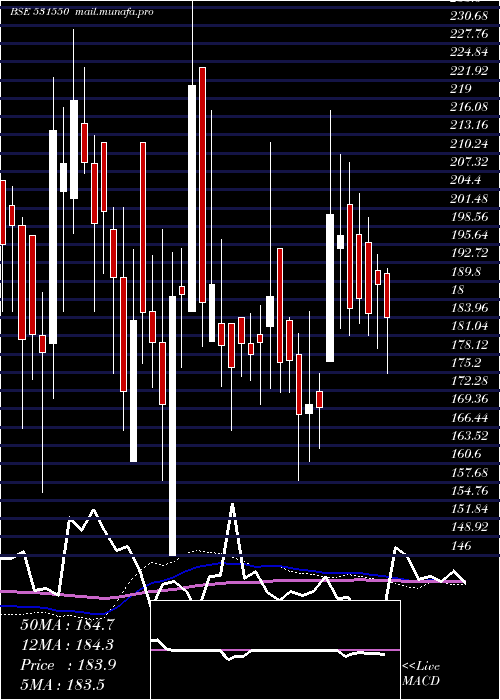The height and width of the screenshot is (700, 500).
Task: Click the 198.56 price axis label
Action: tap(469, 216)
